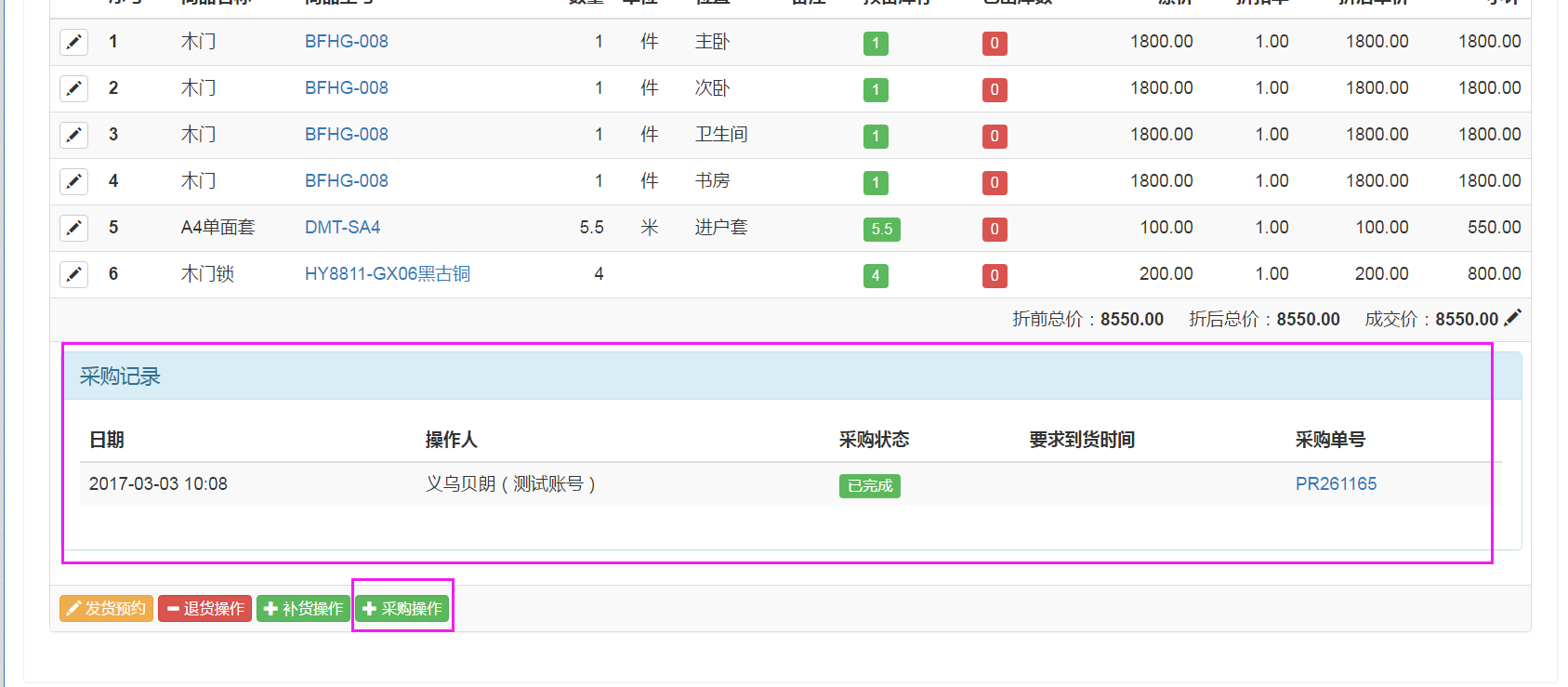Click the original price 100.00 for A4单面套
The image size is (1568, 687).
coord(1166,227)
